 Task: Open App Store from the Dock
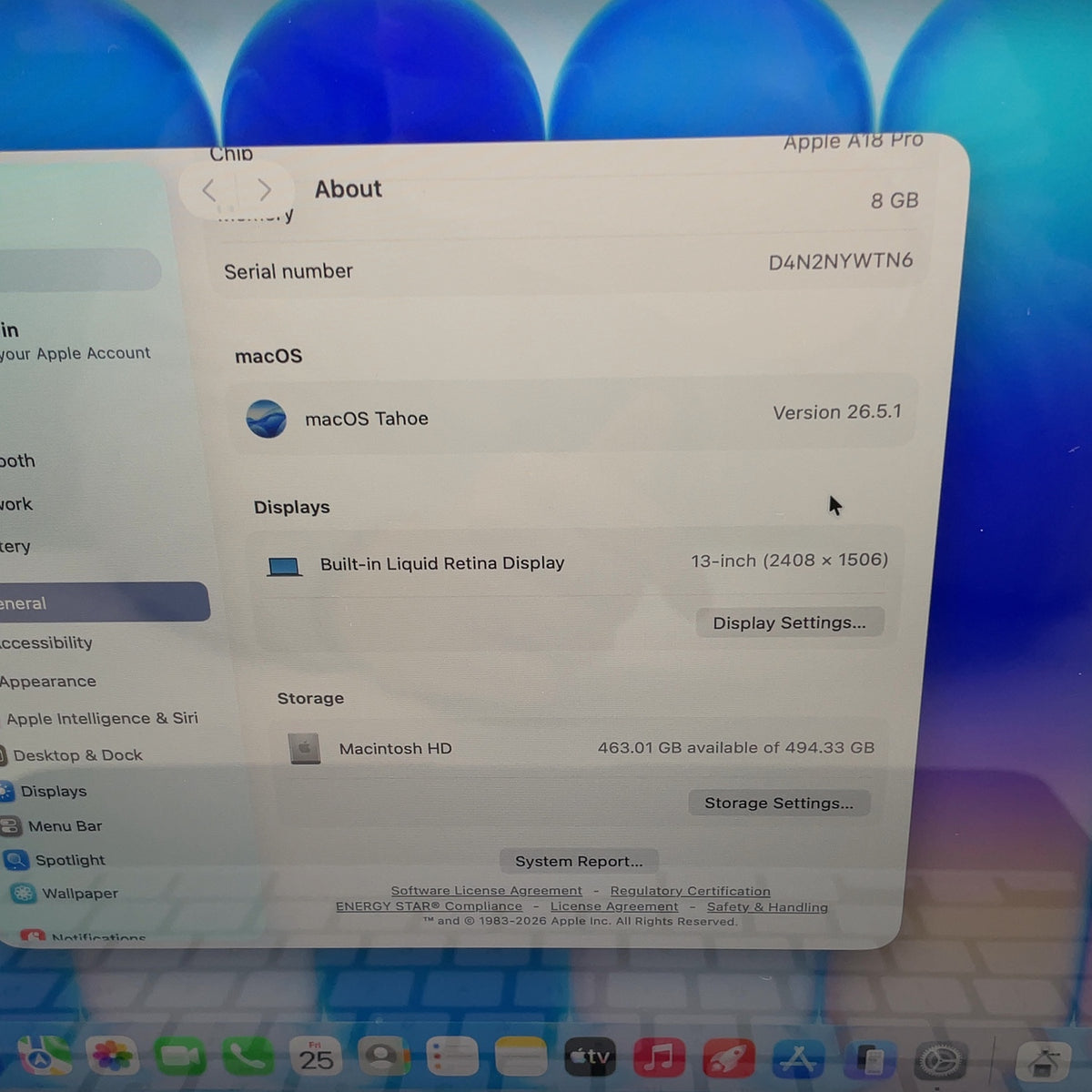coord(798,1059)
